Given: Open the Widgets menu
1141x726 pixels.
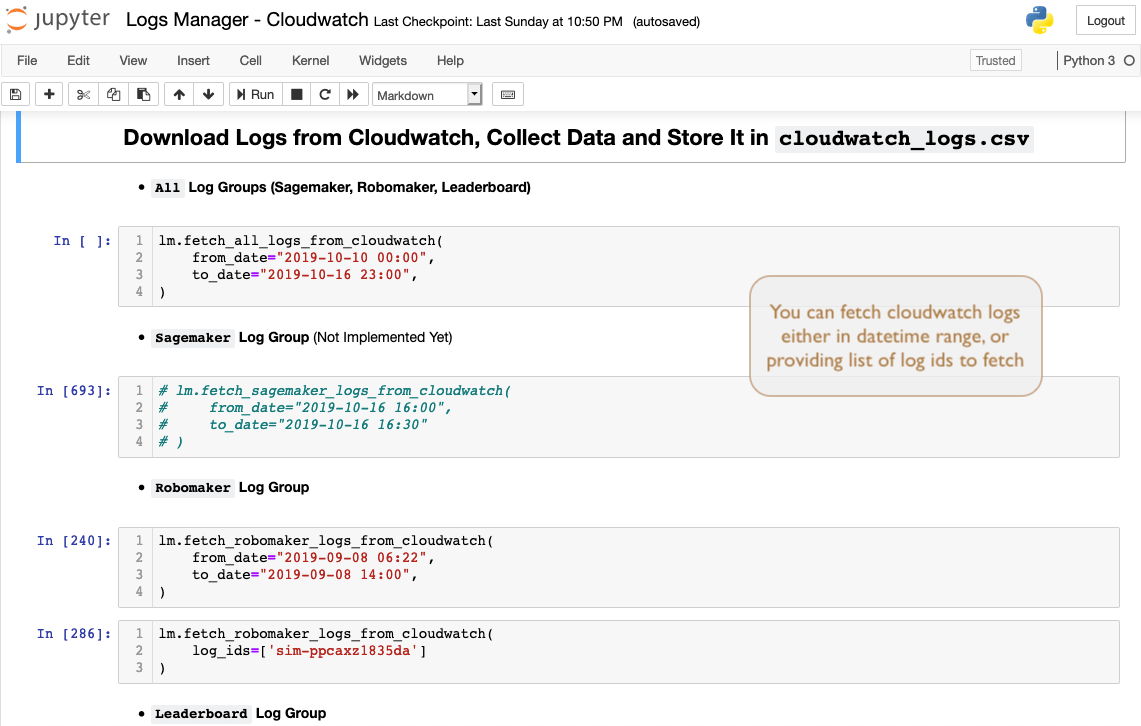Looking at the screenshot, I should [383, 61].
